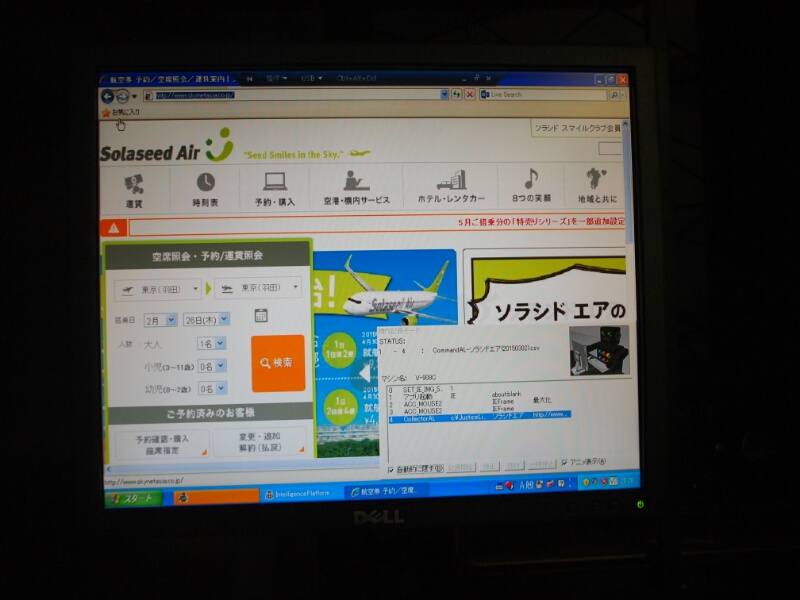Switch to the orange taskbar item
The height and width of the screenshot is (600, 800).
pos(216,497)
